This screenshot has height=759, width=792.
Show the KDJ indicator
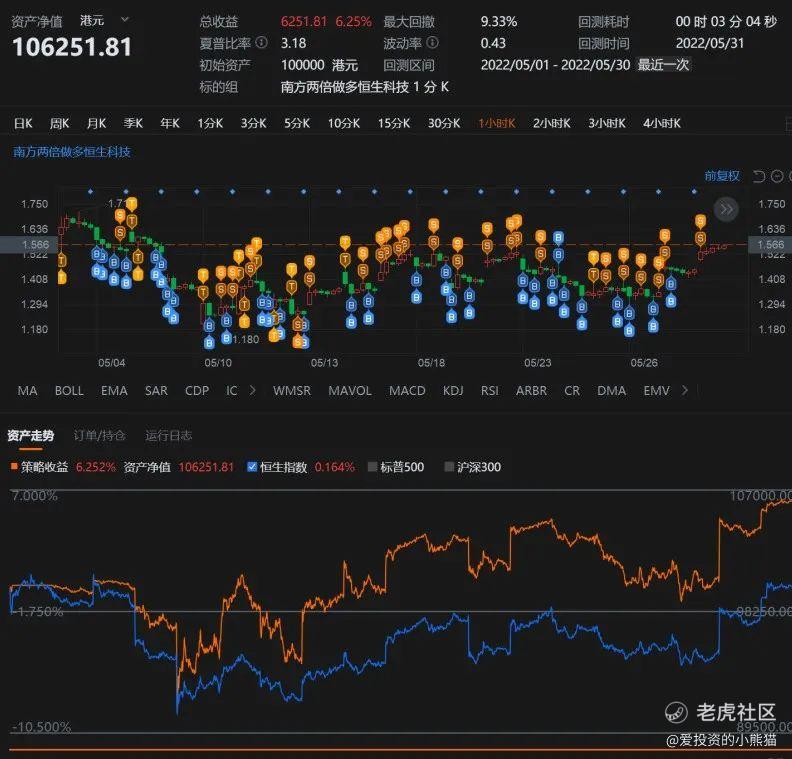point(453,391)
